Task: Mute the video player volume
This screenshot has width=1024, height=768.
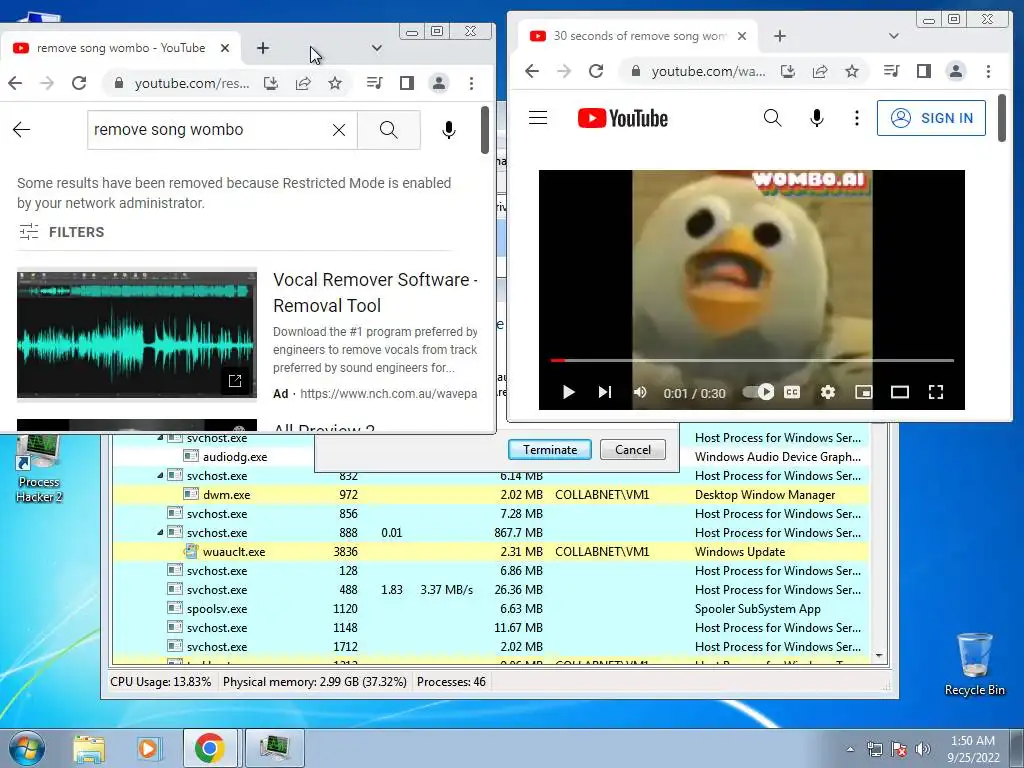Action: (x=640, y=392)
